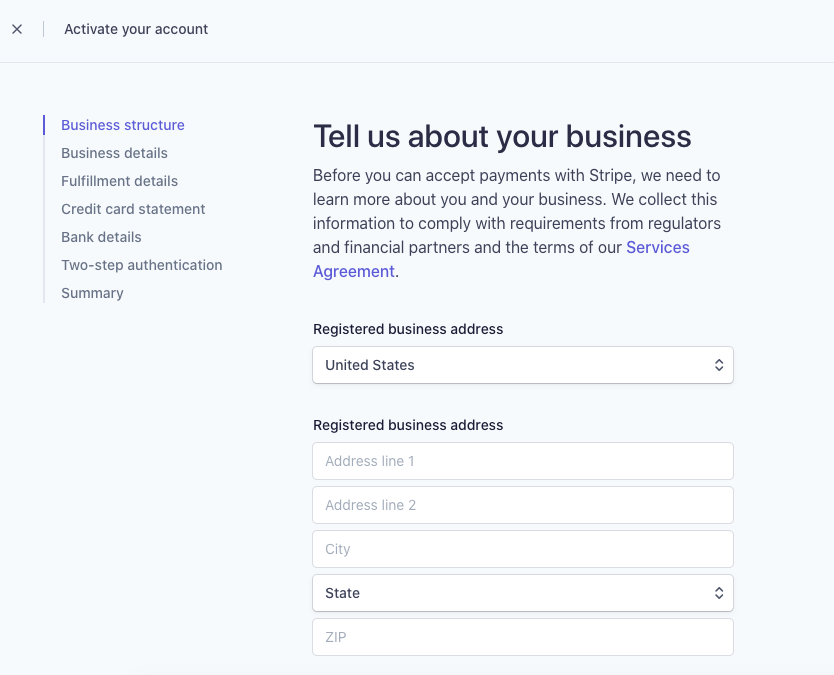Click into Address line 2 field
The height and width of the screenshot is (675, 834).
click(x=522, y=505)
